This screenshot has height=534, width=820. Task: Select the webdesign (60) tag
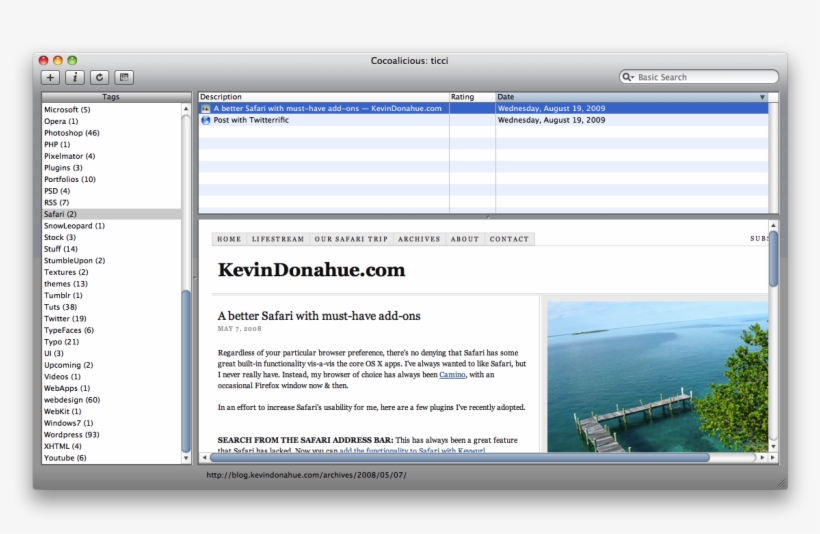tap(111, 400)
